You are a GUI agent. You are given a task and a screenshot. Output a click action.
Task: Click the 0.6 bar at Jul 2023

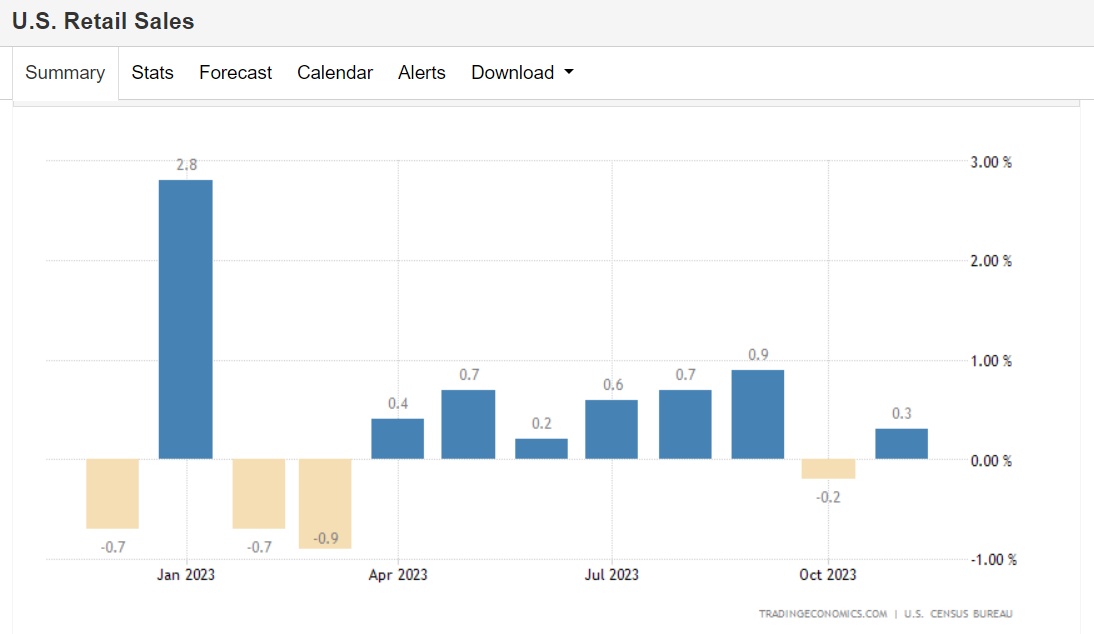pyautogui.click(x=611, y=430)
